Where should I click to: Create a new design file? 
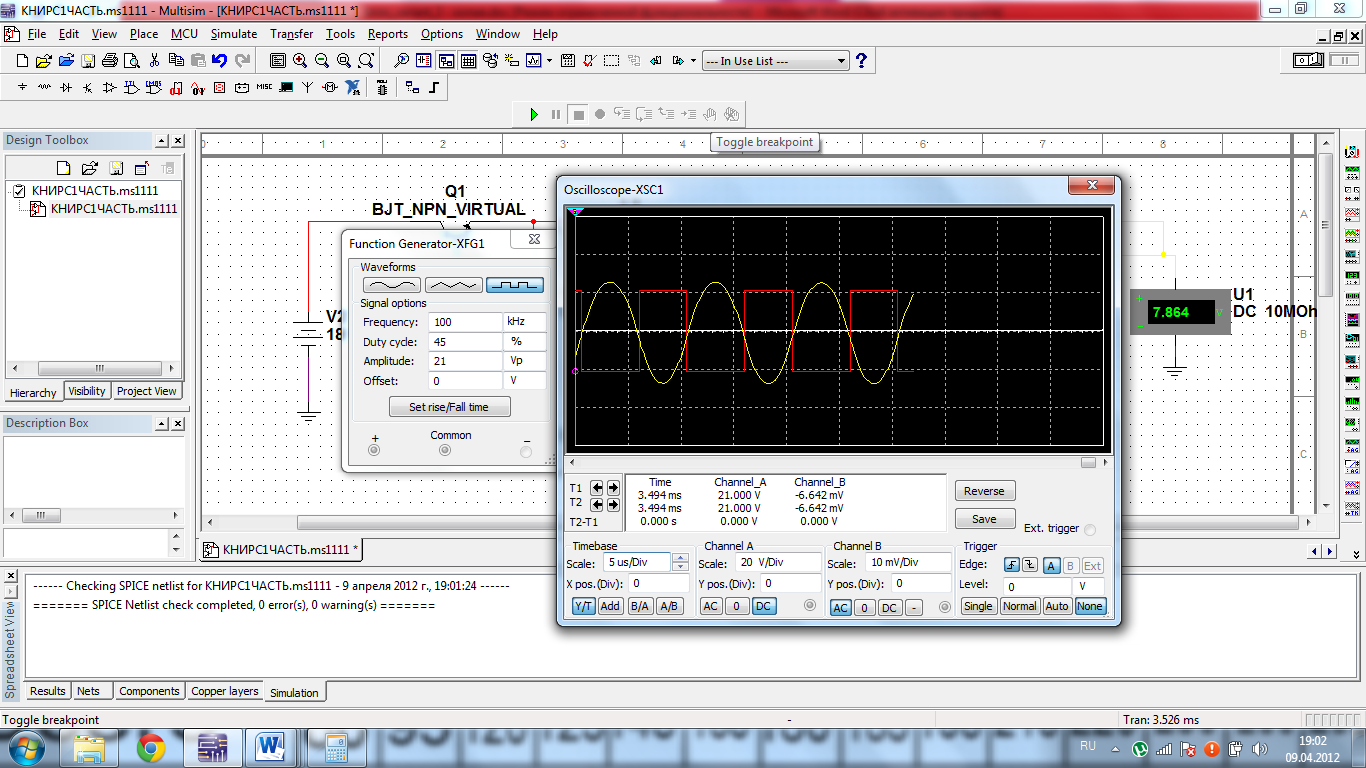[22, 61]
